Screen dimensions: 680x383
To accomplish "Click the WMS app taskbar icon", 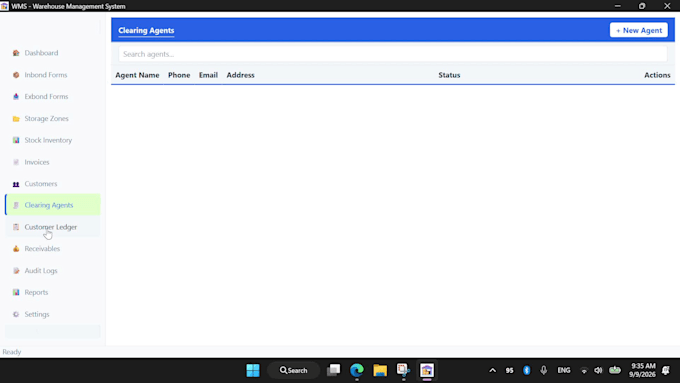I will tap(427, 370).
